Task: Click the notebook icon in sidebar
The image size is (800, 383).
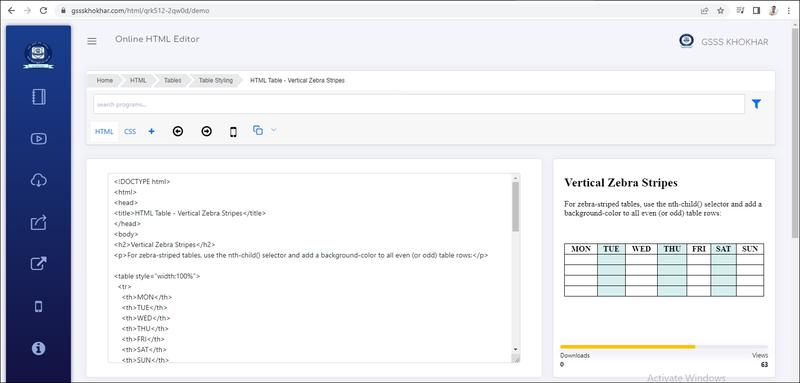Action: pyautogui.click(x=39, y=97)
